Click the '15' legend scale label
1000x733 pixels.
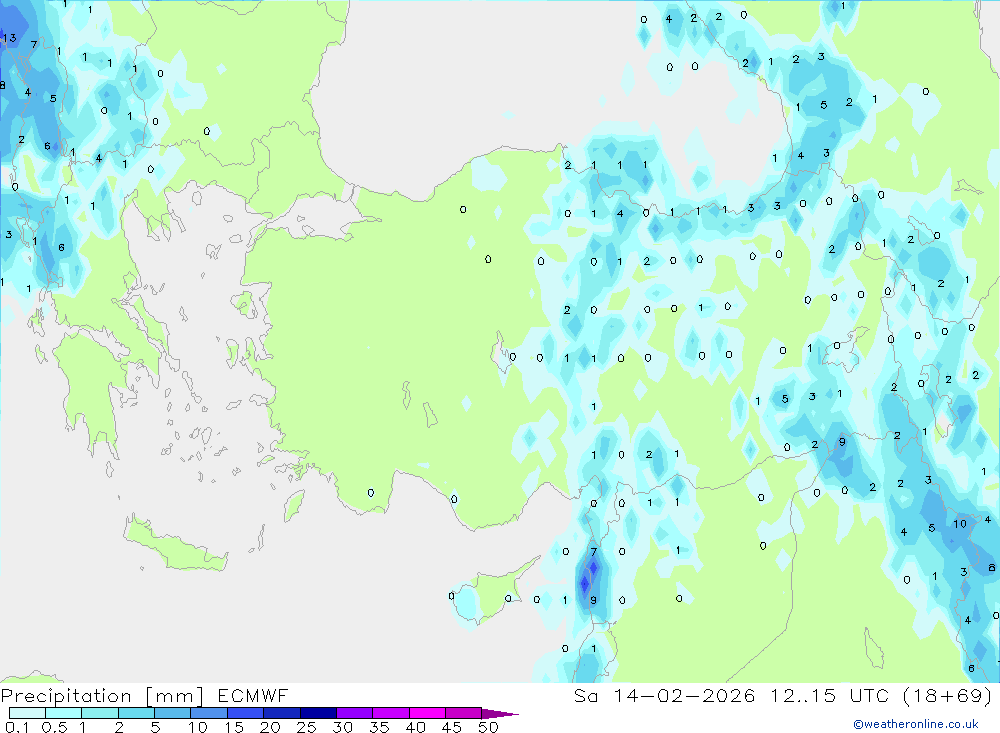pos(234,727)
